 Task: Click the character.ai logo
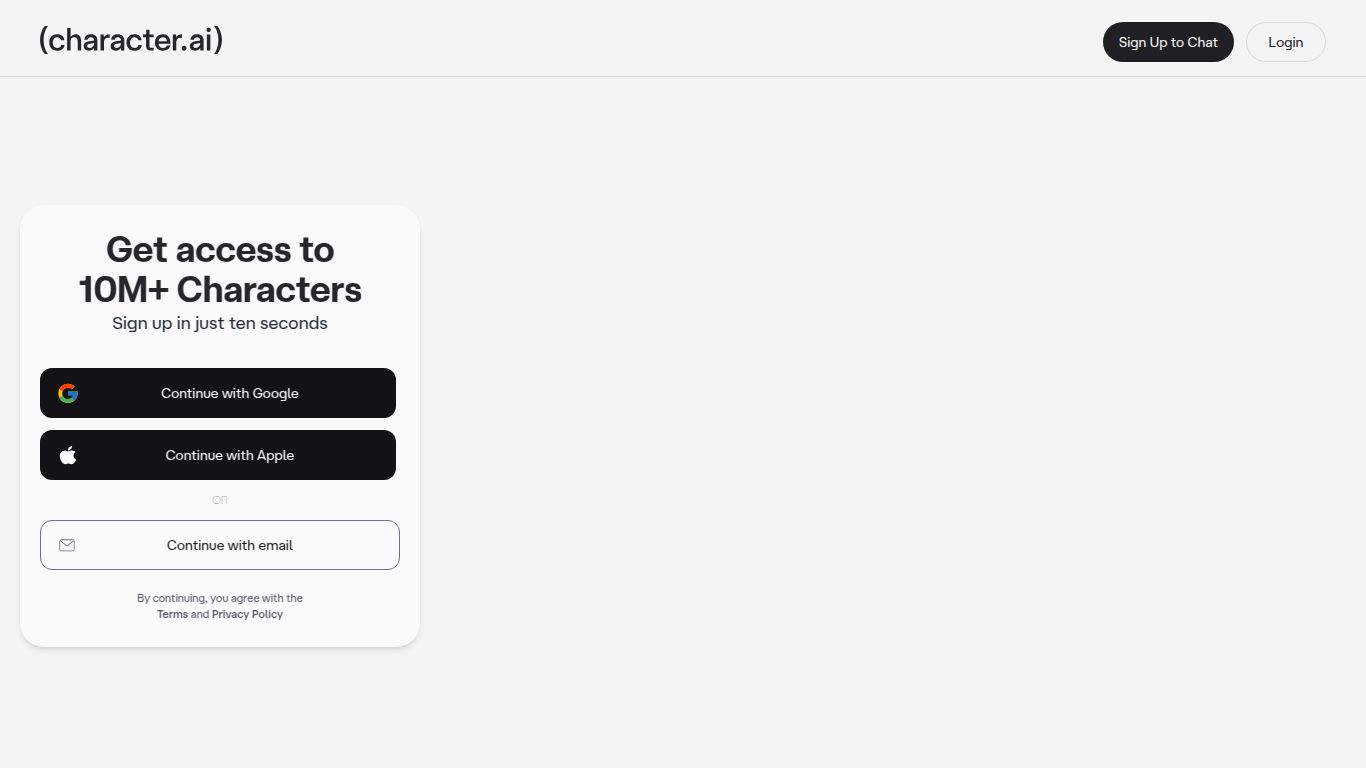[130, 40]
